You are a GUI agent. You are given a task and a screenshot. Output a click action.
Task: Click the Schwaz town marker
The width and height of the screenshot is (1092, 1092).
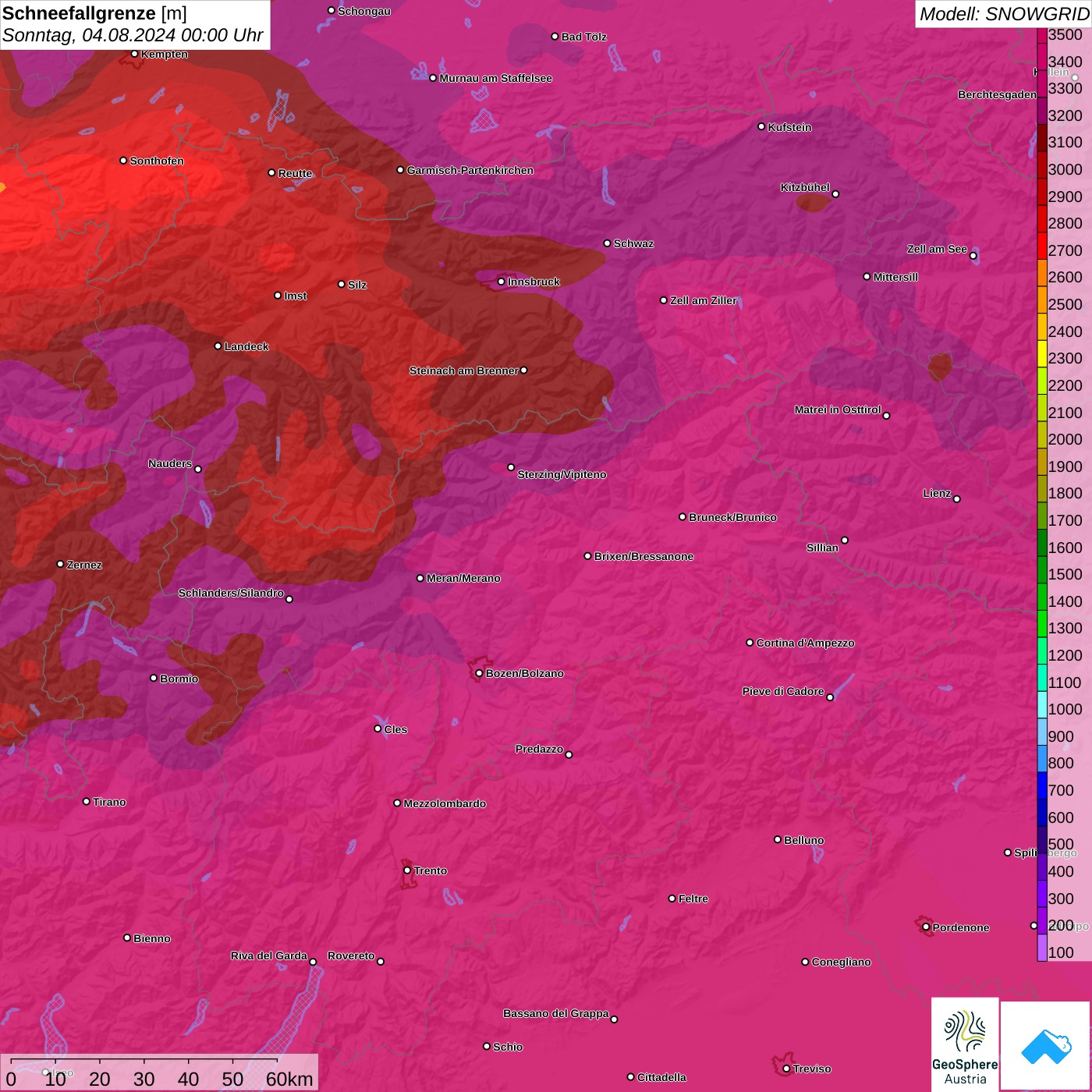pos(607,243)
